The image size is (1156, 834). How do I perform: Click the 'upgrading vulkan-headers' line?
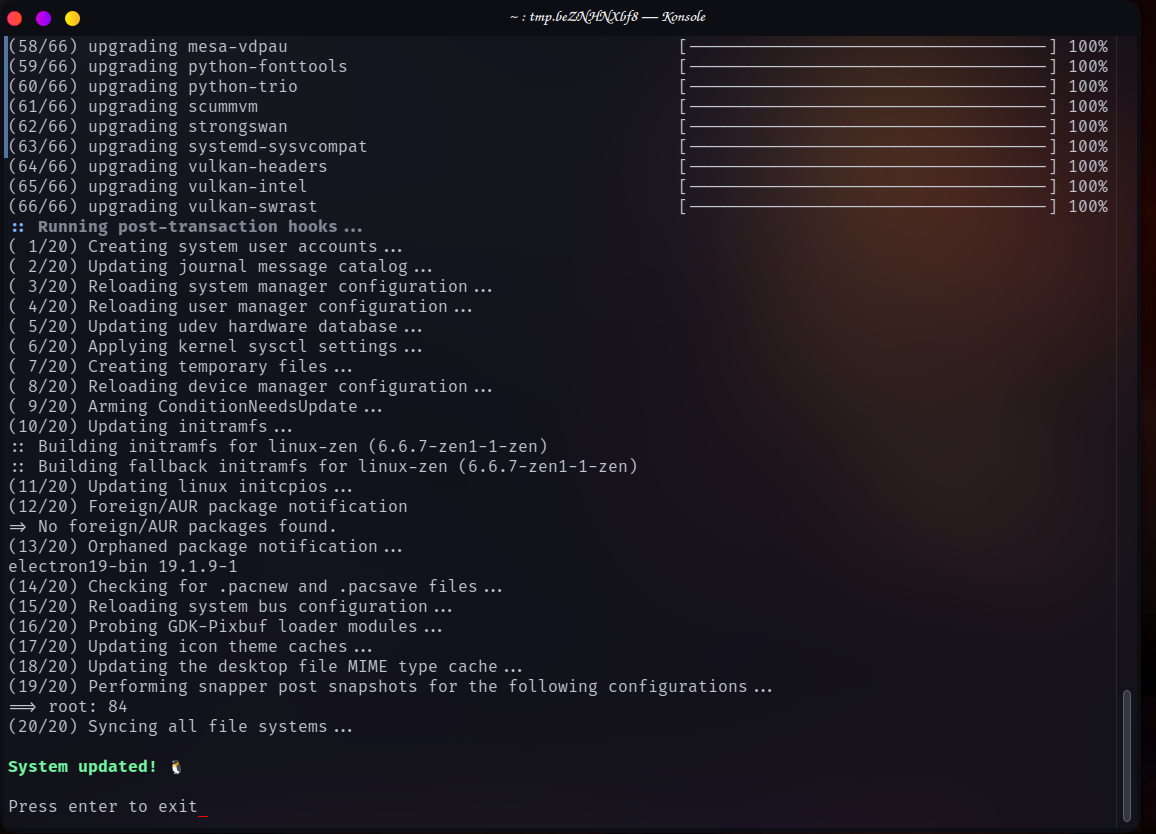[168, 166]
